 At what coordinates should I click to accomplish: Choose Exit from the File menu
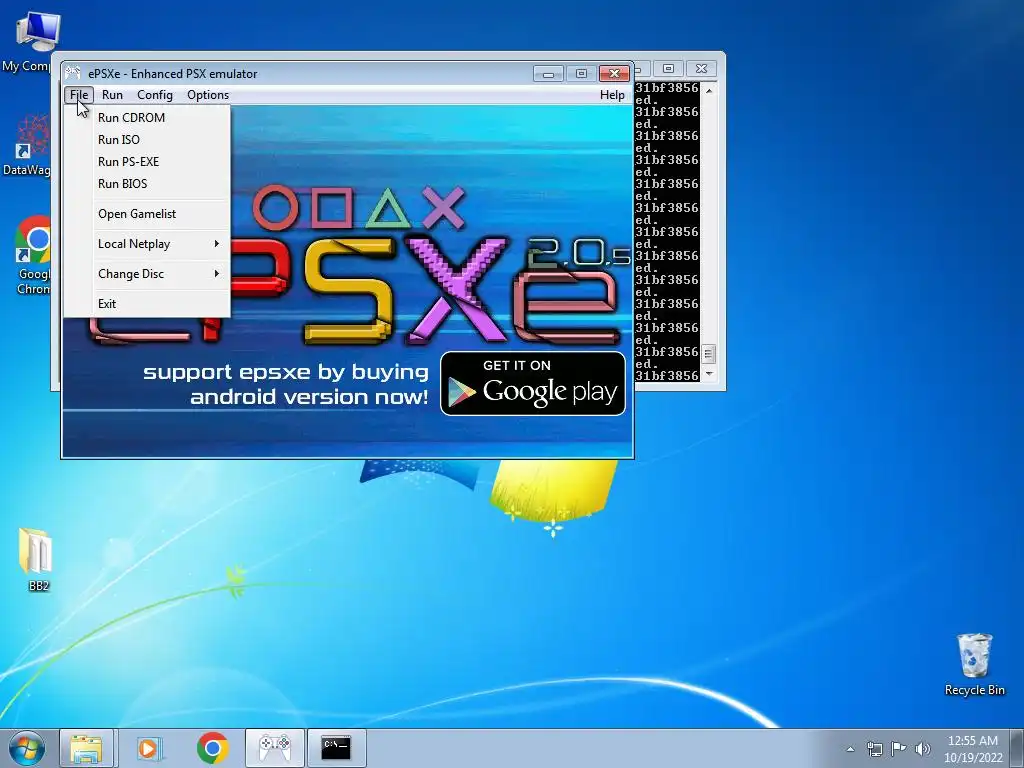147,304
